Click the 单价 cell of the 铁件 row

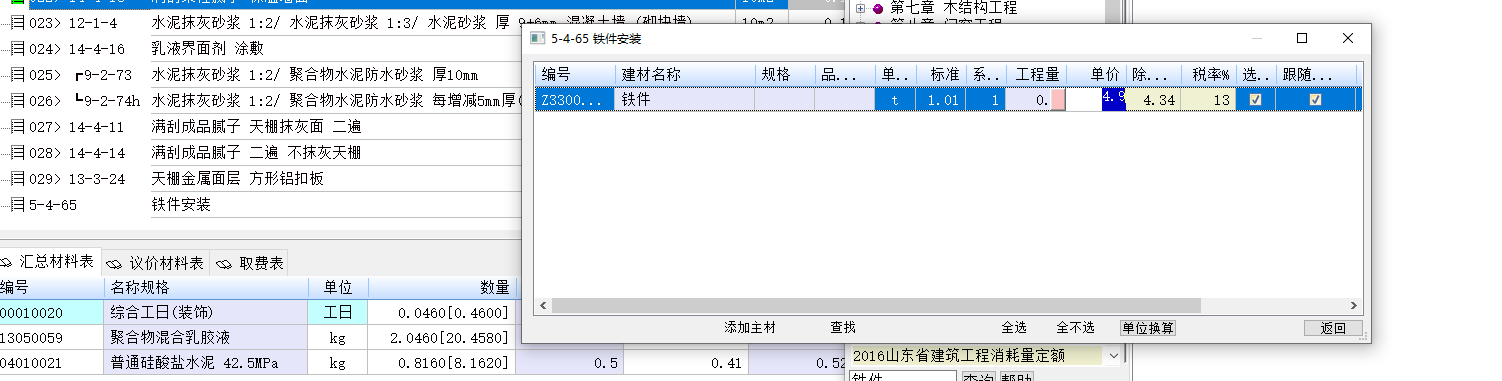(x=1096, y=99)
